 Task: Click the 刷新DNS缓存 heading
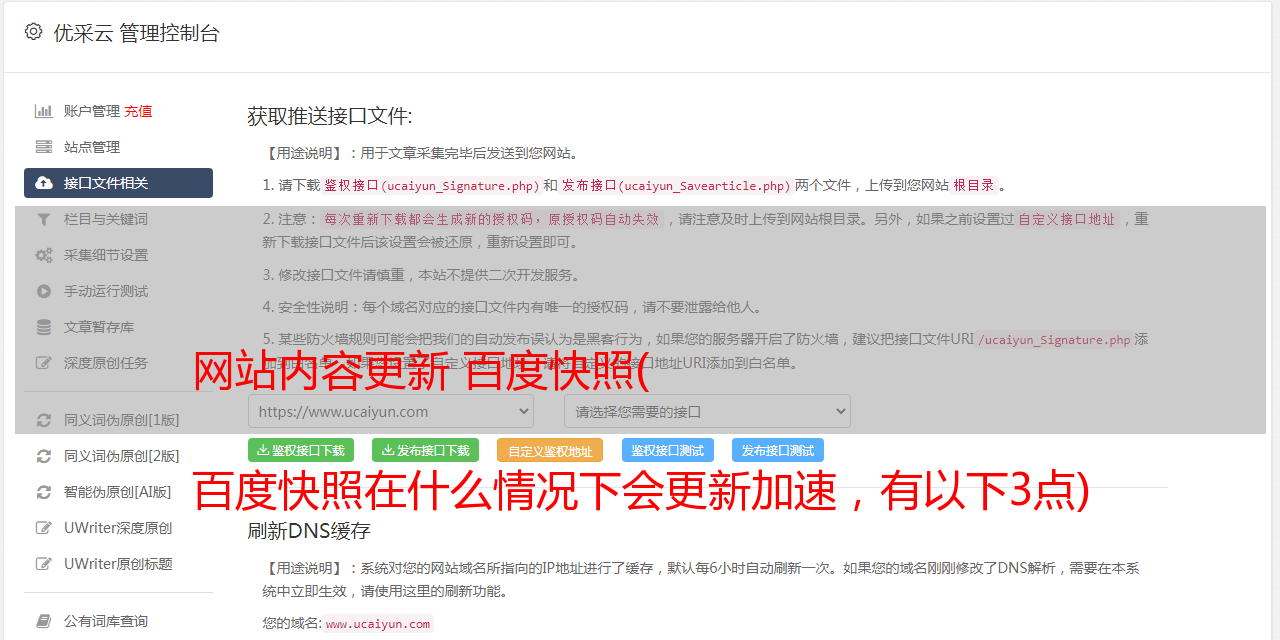309,530
